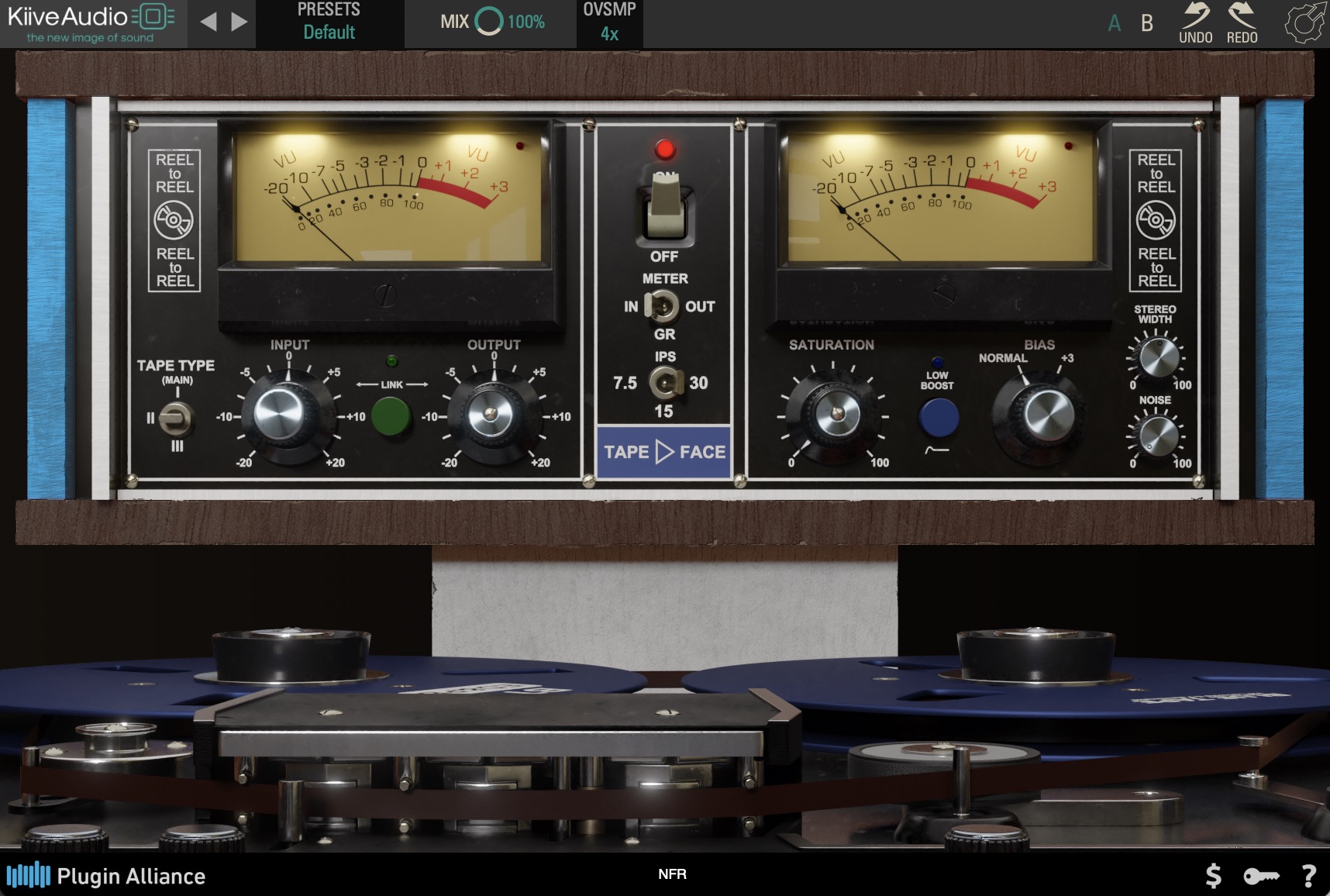Click the PRESETS header label
This screenshot has width=1330, height=896.
pos(329,9)
